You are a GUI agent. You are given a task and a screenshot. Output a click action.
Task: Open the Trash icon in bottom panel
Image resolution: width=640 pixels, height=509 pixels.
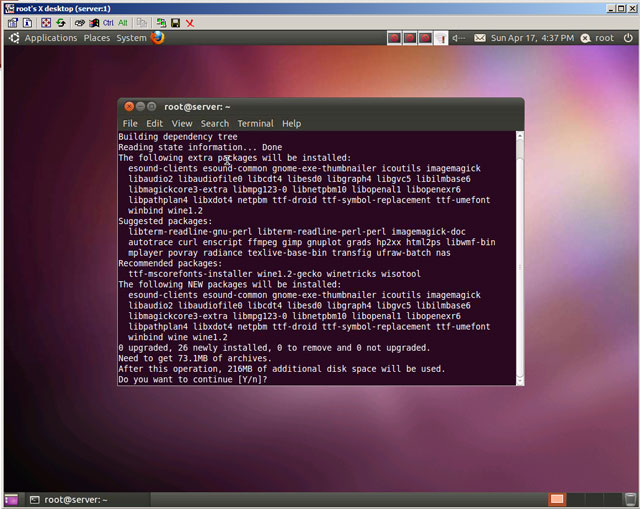pyautogui.click(x=630, y=499)
